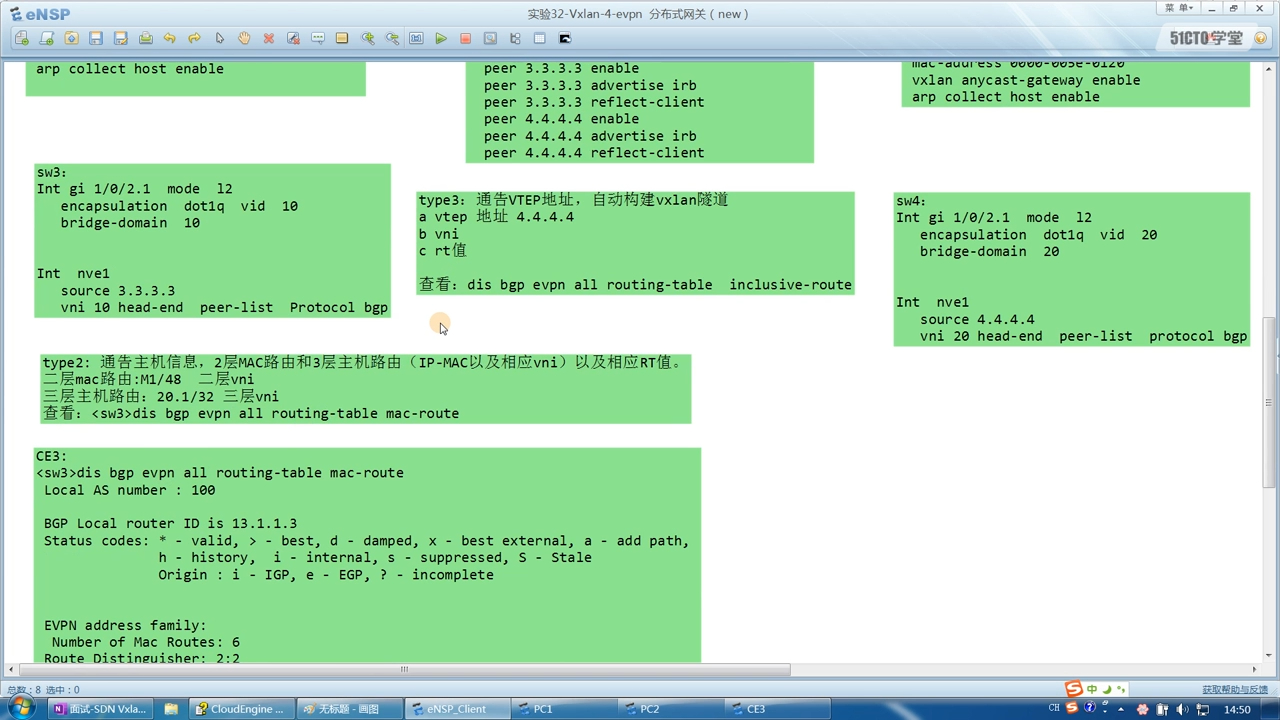Click the sw3: configuration note heading
This screenshot has width=1280, height=720.
[52, 172]
